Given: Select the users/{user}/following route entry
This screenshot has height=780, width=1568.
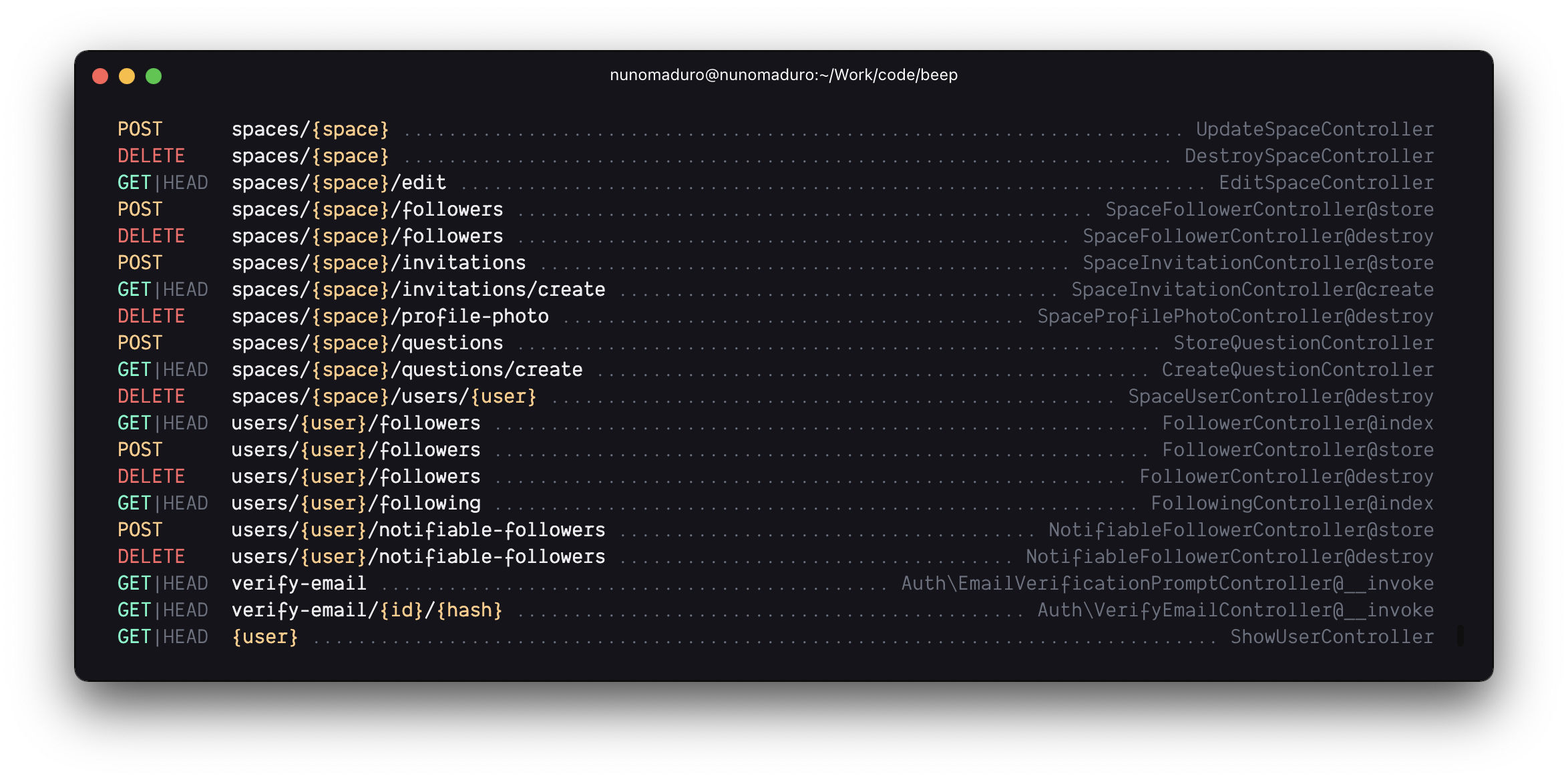Looking at the screenshot, I should coord(356,503).
